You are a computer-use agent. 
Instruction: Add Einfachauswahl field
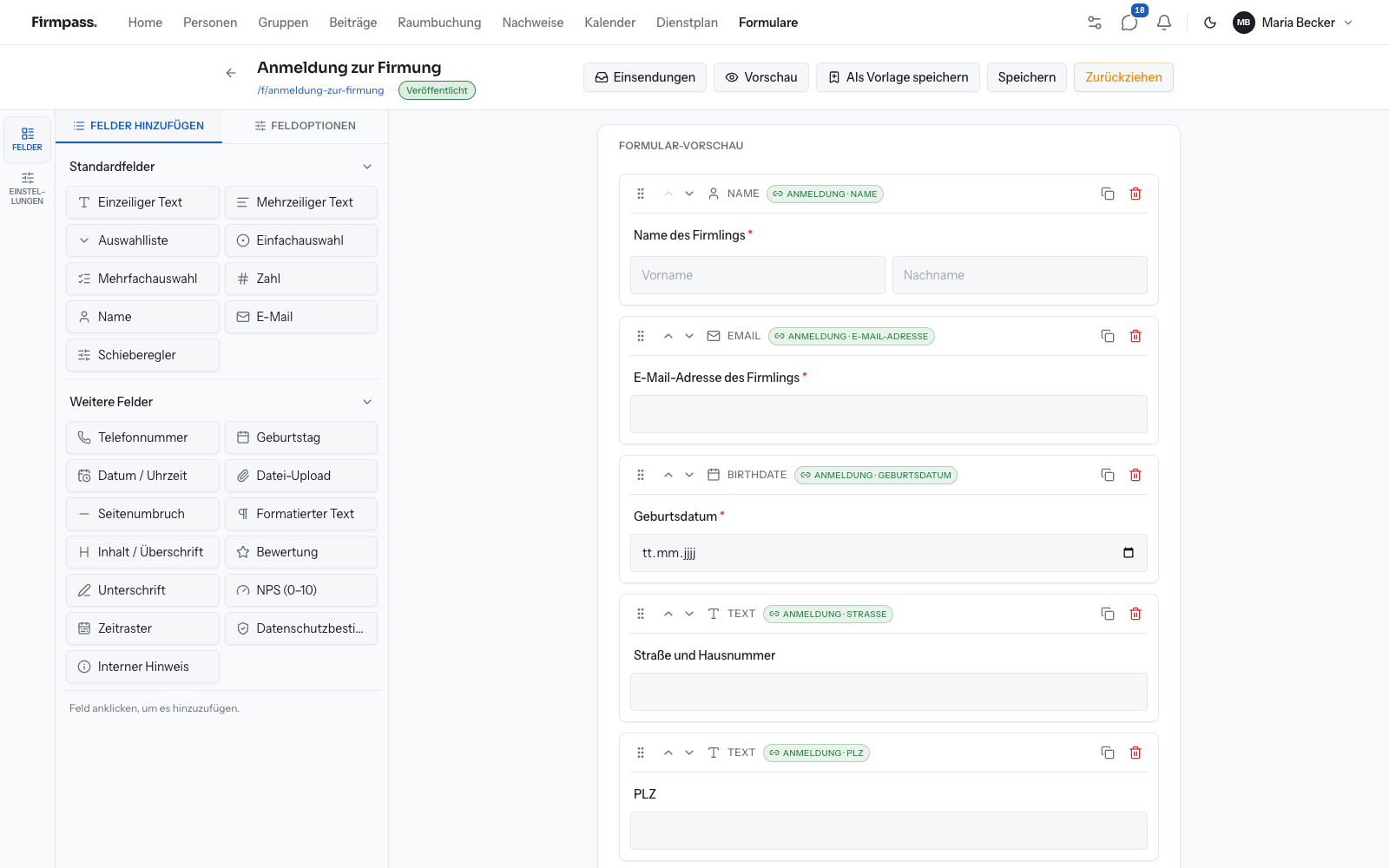pyautogui.click(x=301, y=240)
